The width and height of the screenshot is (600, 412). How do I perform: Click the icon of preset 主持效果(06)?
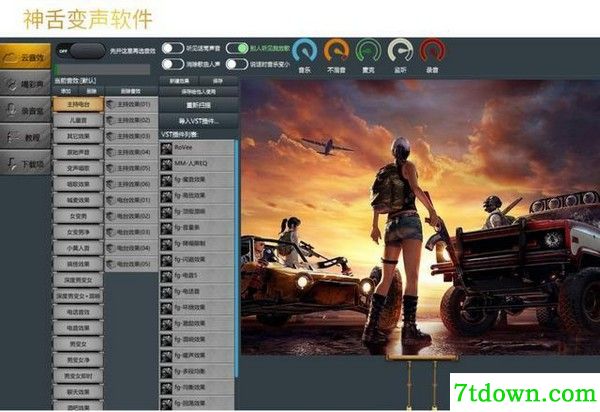point(111,184)
